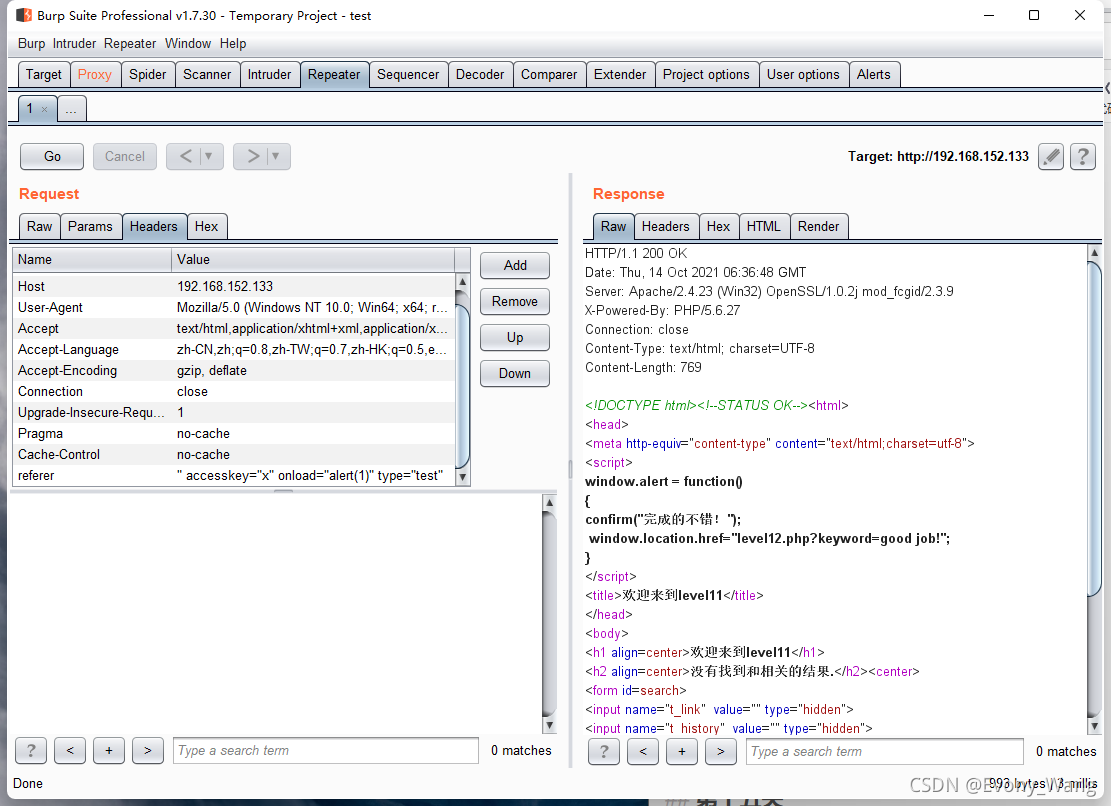Click the request search term field
Viewport: 1111px width, 806px height.
point(326,751)
